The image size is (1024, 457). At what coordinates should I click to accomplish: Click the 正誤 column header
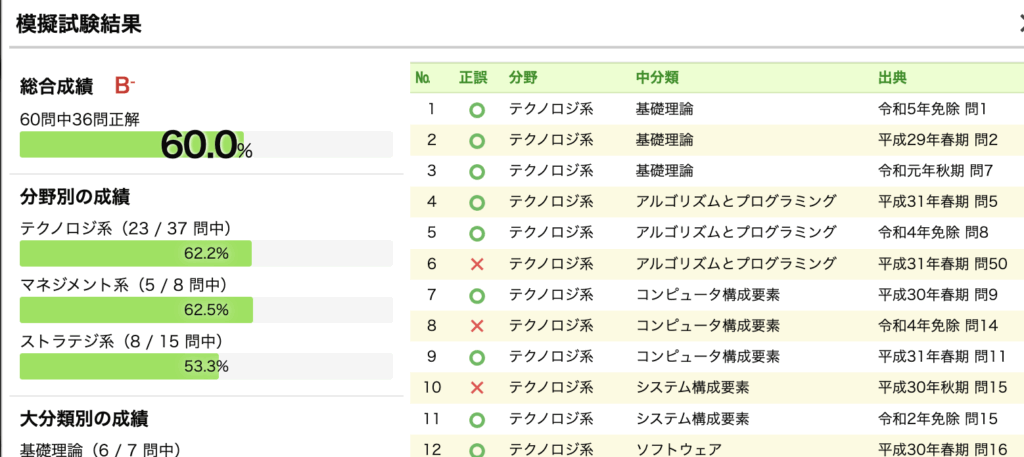pos(473,77)
